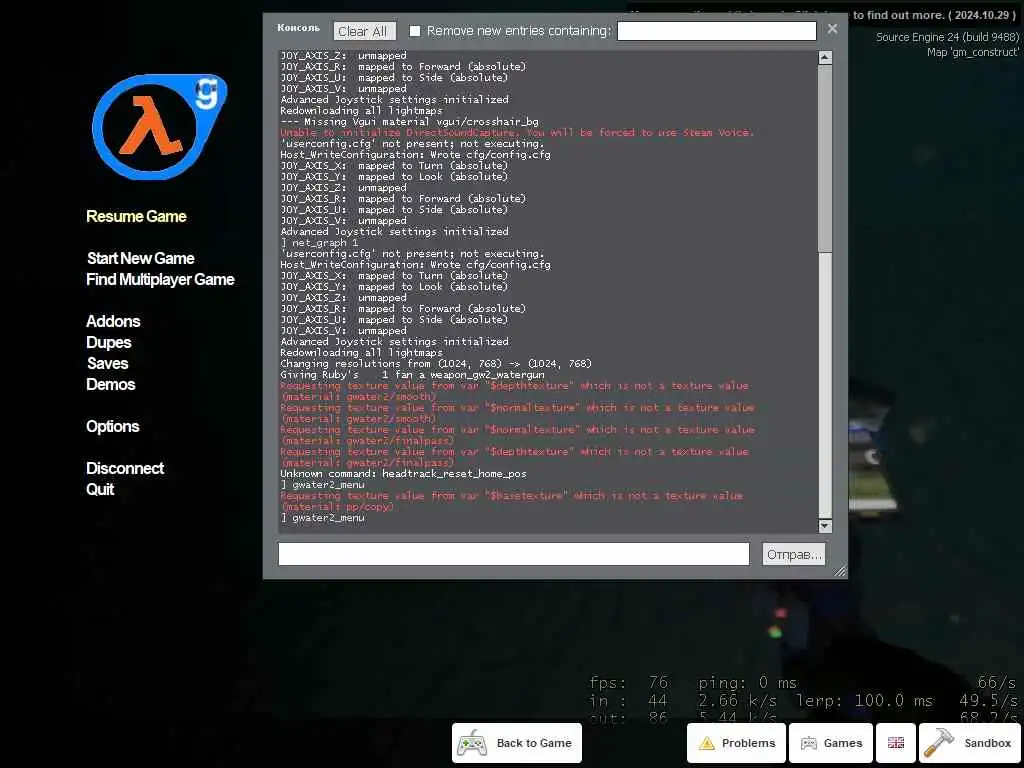Click the Games button label

(x=842, y=743)
